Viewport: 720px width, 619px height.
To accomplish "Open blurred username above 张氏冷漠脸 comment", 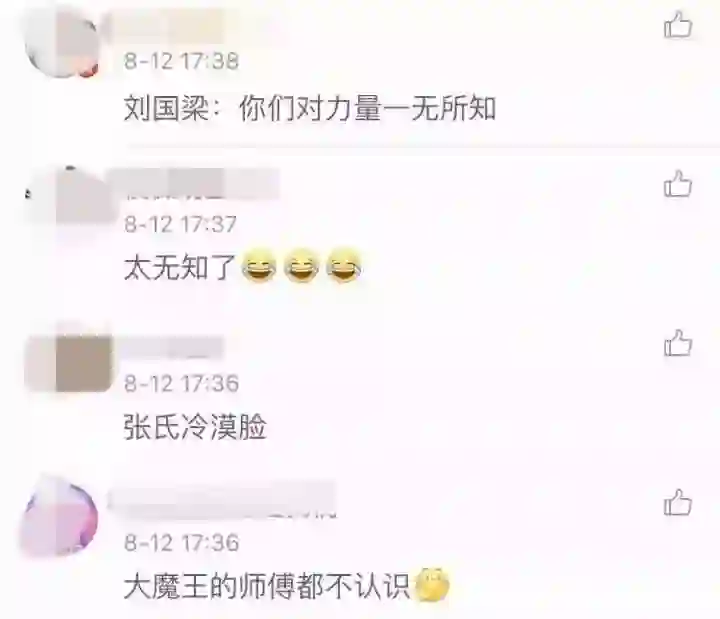I will [x=170, y=347].
